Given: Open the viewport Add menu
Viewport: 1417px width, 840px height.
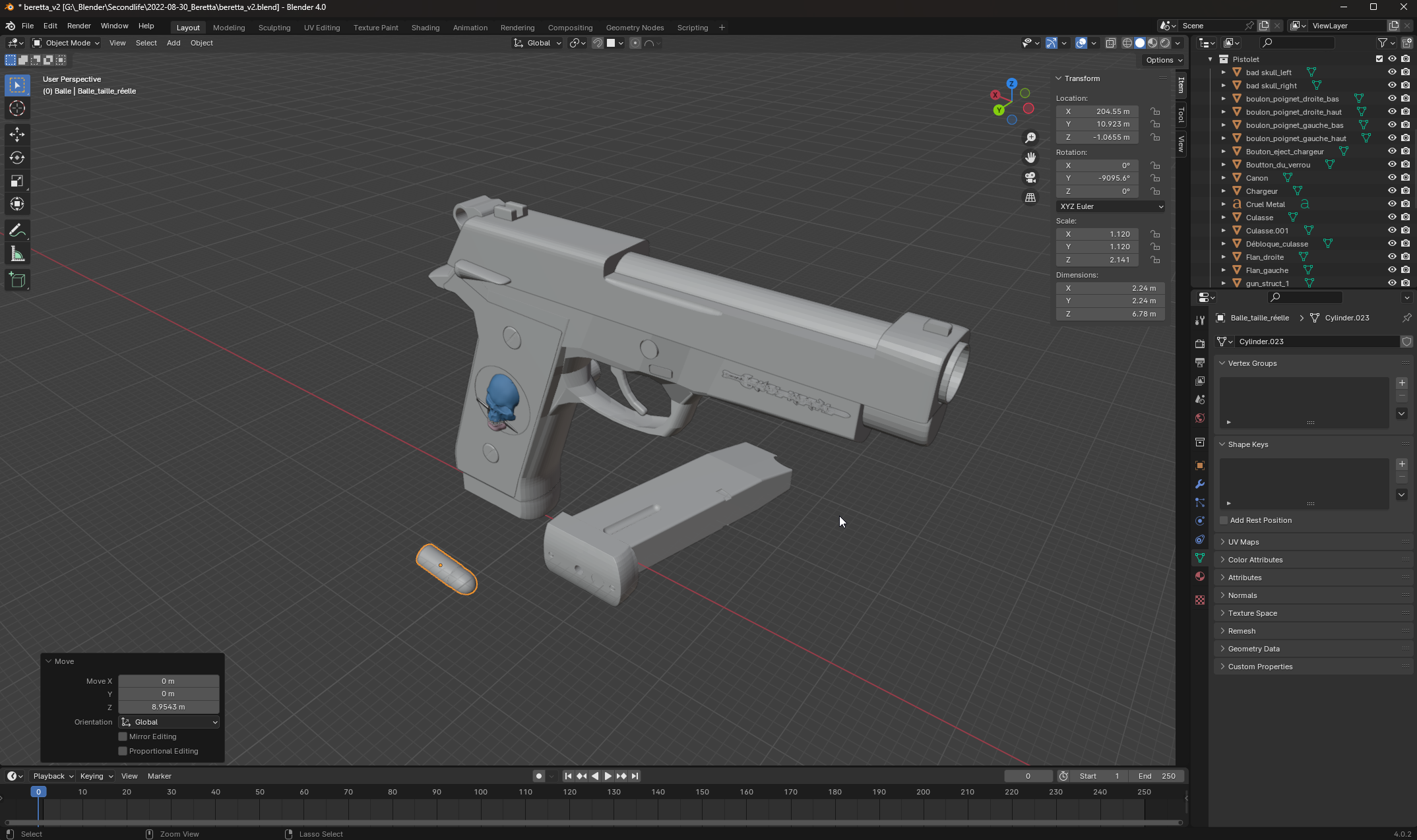Looking at the screenshot, I should coord(173,43).
